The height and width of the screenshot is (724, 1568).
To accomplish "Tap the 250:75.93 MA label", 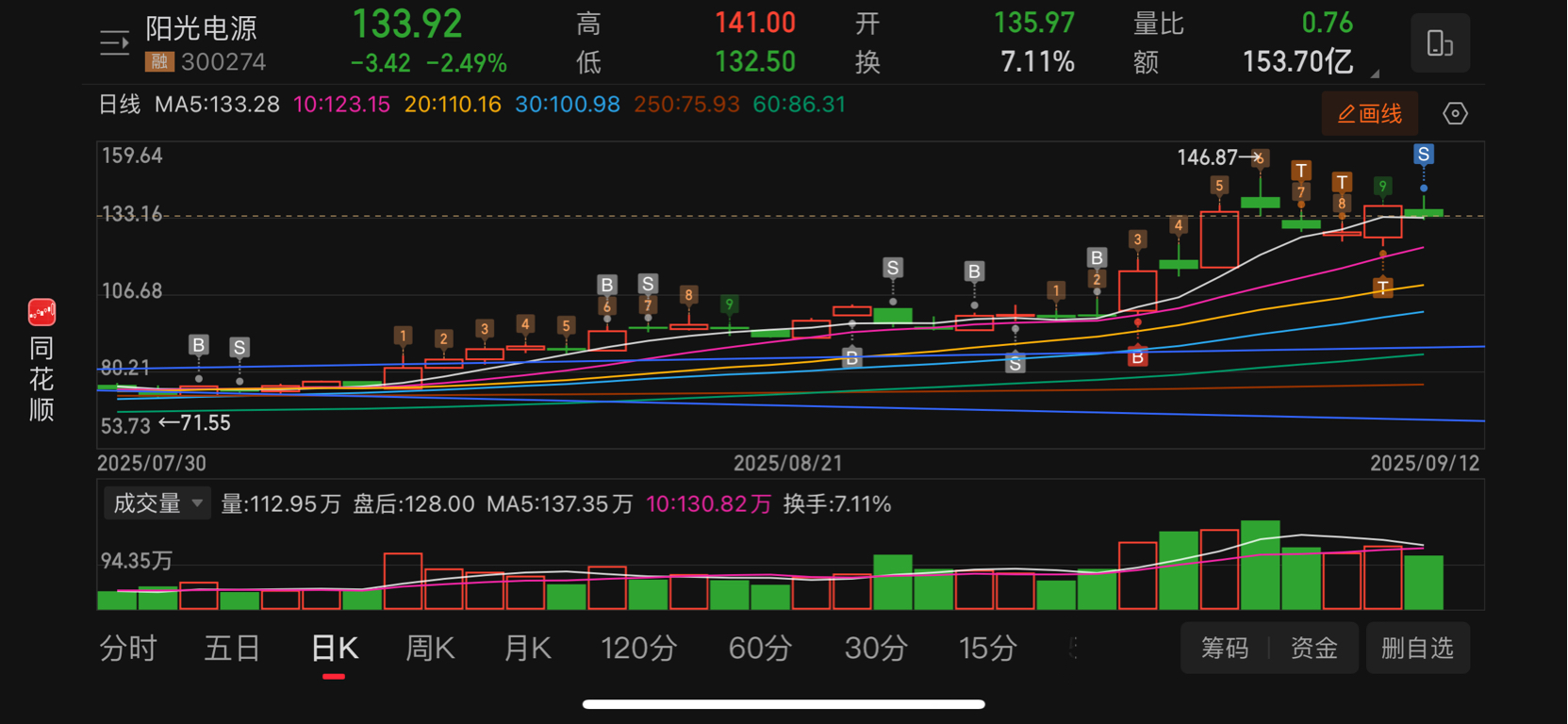I will 686,105.
